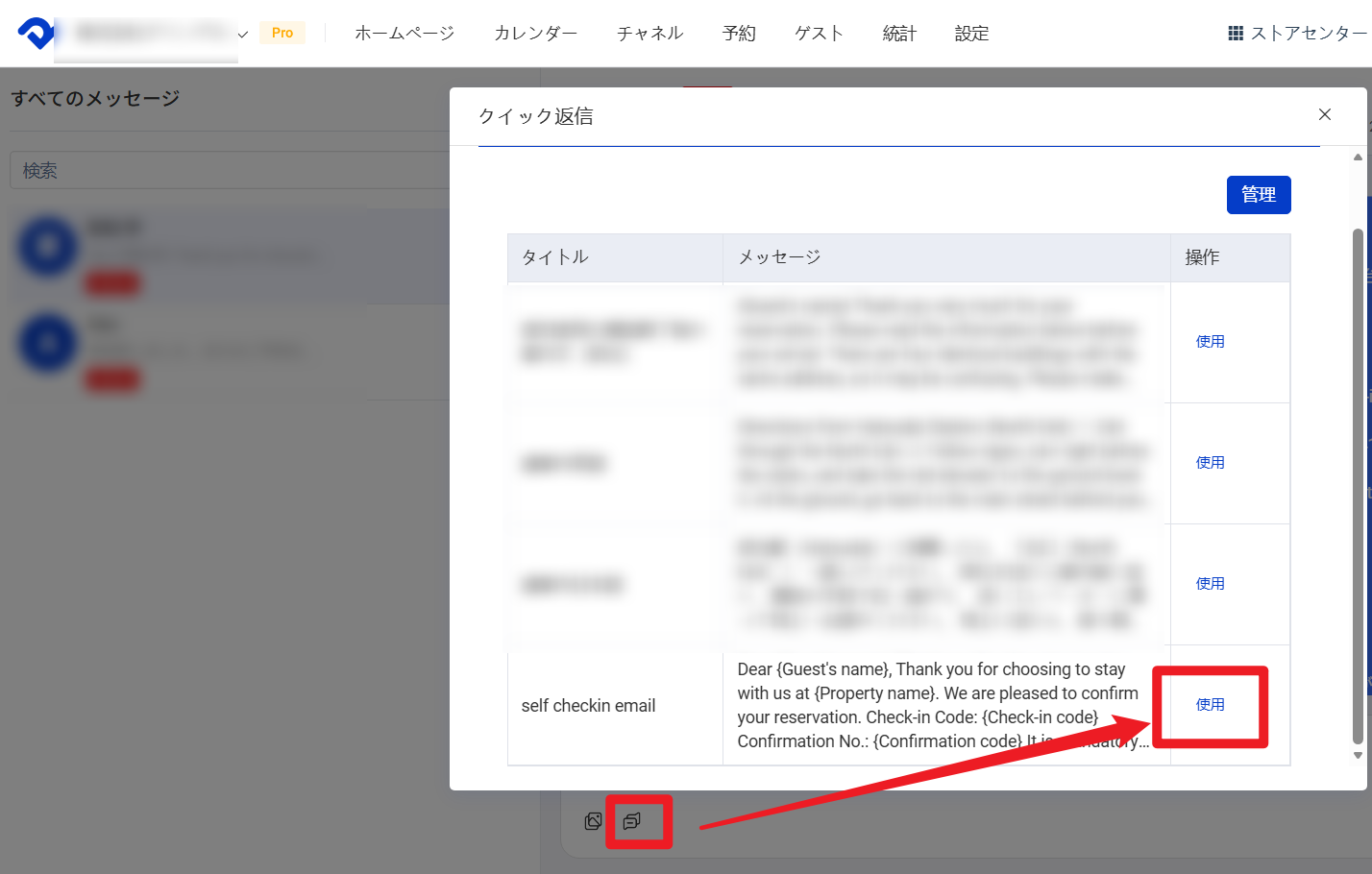Click the dialog scrollbar down arrow
This screenshot has height=874, width=1372.
coord(1358,756)
